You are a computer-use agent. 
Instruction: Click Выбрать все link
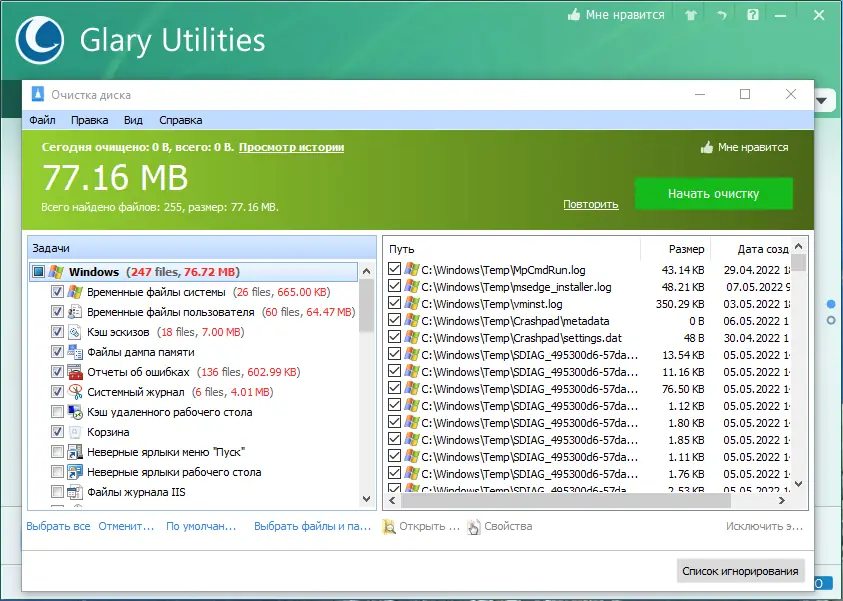(x=58, y=526)
